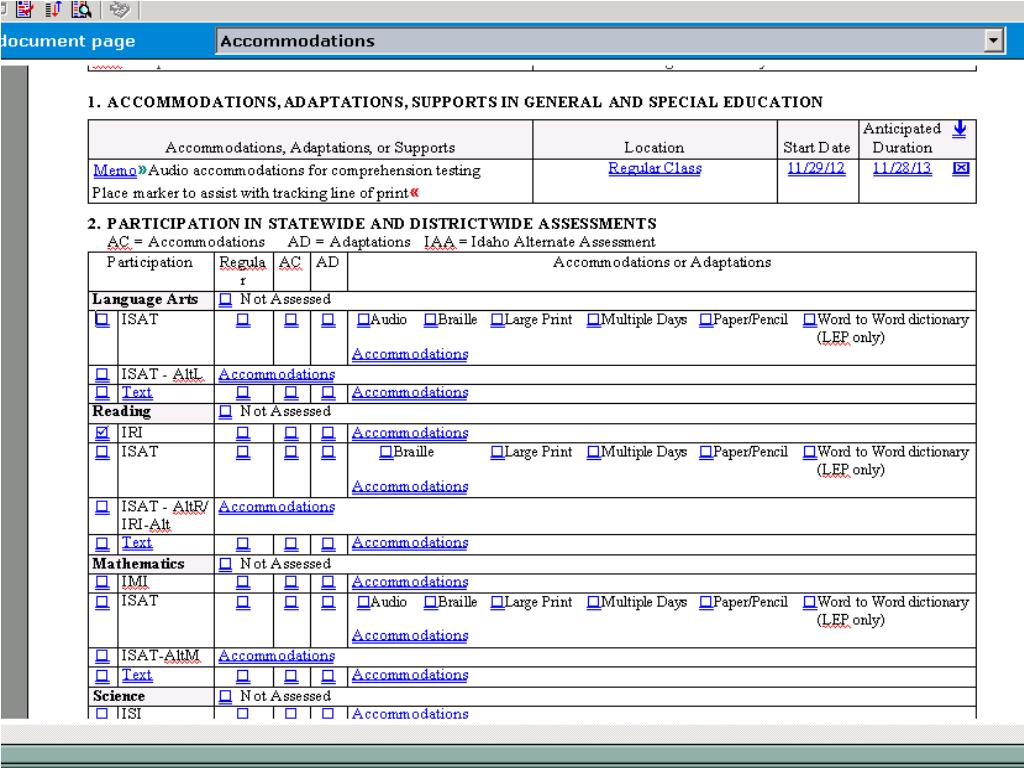Tick AD checkbox in Language Arts ISAT row
The image size is (1024, 768).
click(328, 320)
